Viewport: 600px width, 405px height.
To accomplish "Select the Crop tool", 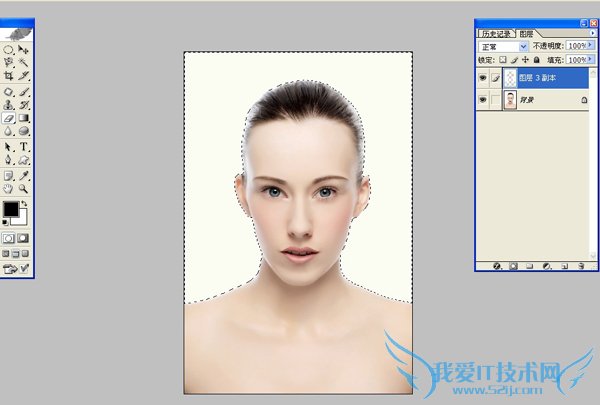I will click(x=8, y=76).
